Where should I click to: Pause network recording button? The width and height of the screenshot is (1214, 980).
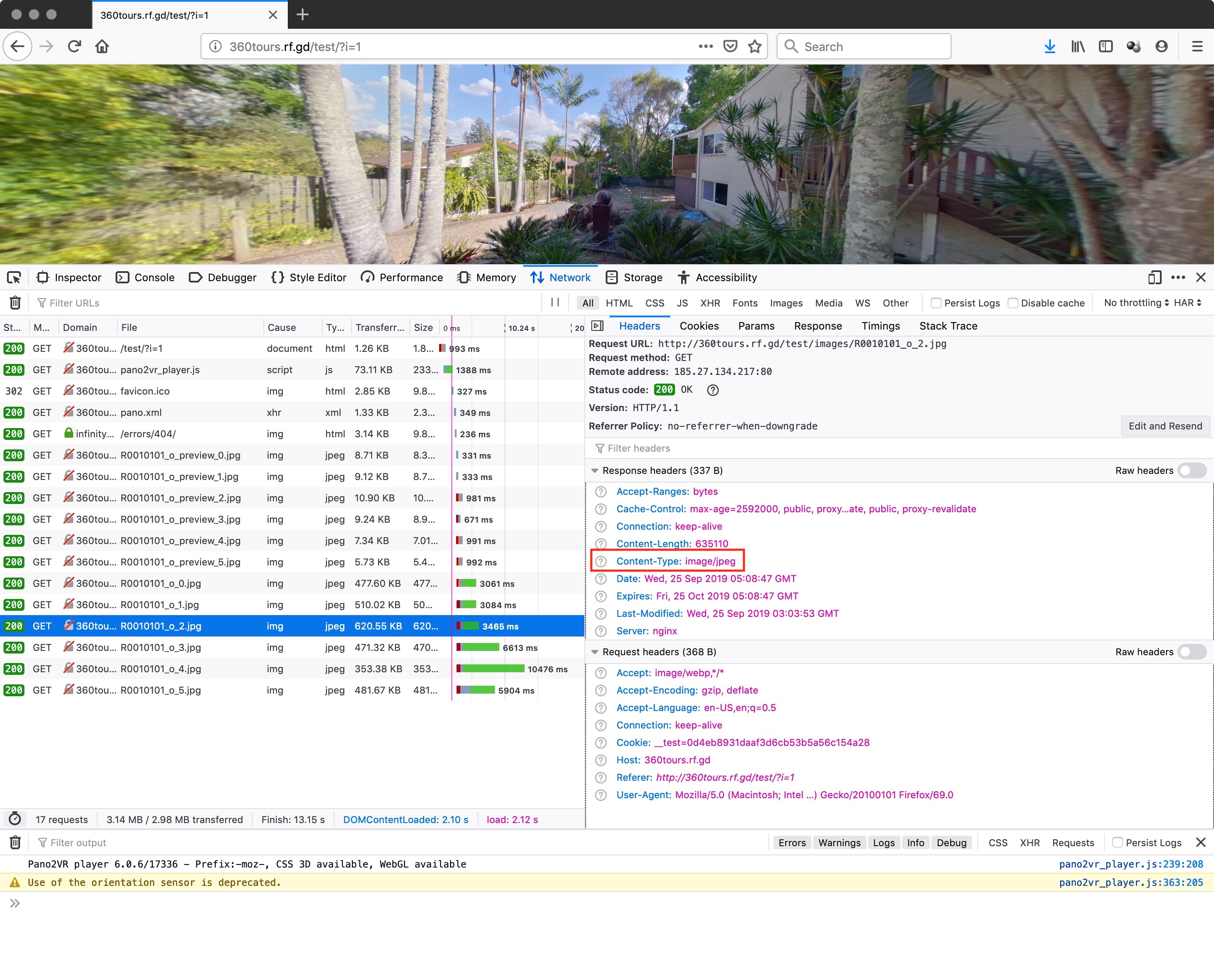tap(555, 303)
